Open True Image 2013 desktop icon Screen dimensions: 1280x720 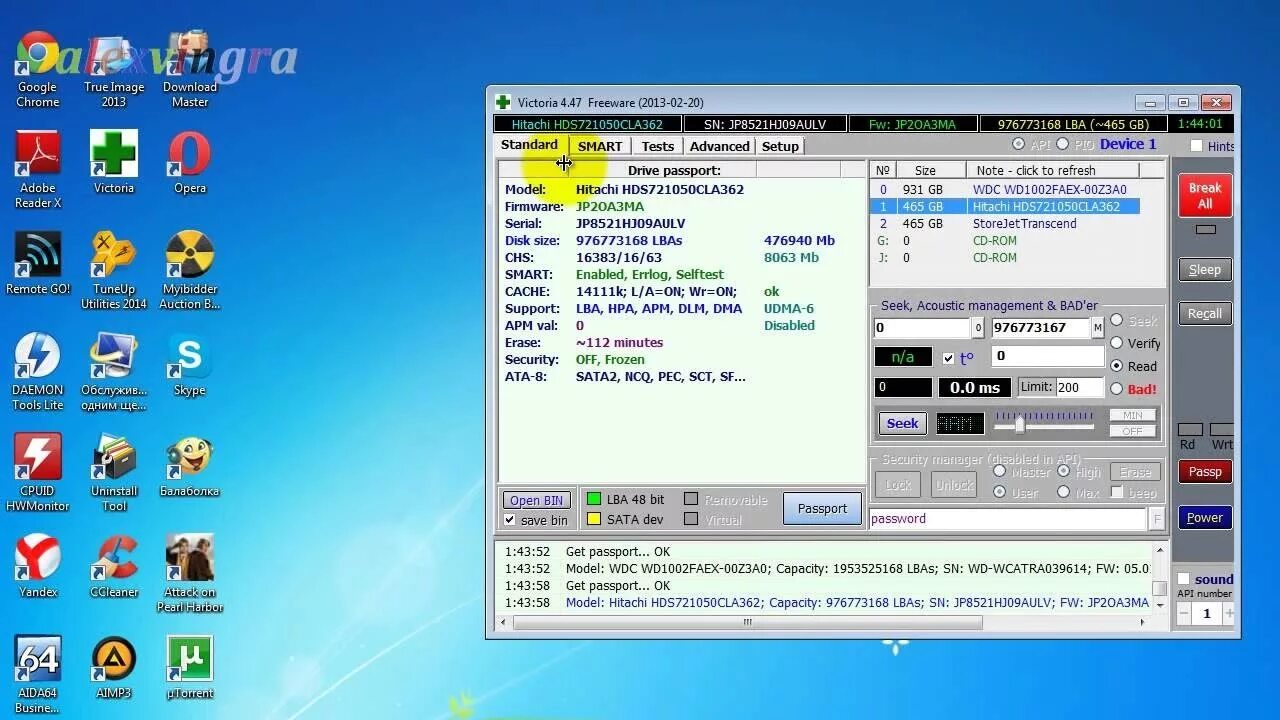pos(114,69)
